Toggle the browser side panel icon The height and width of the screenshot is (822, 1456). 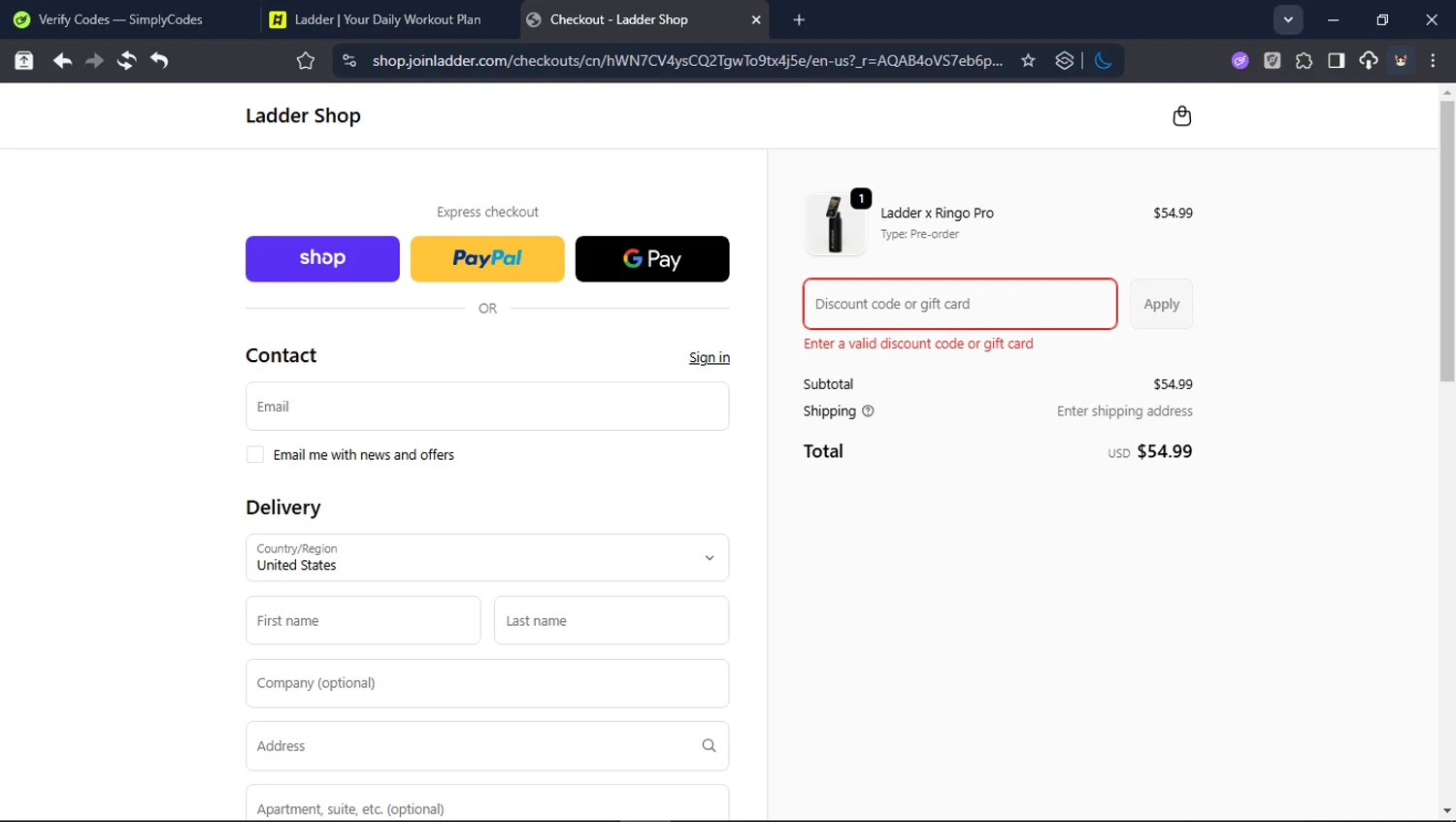pyautogui.click(x=1336, y=61)
